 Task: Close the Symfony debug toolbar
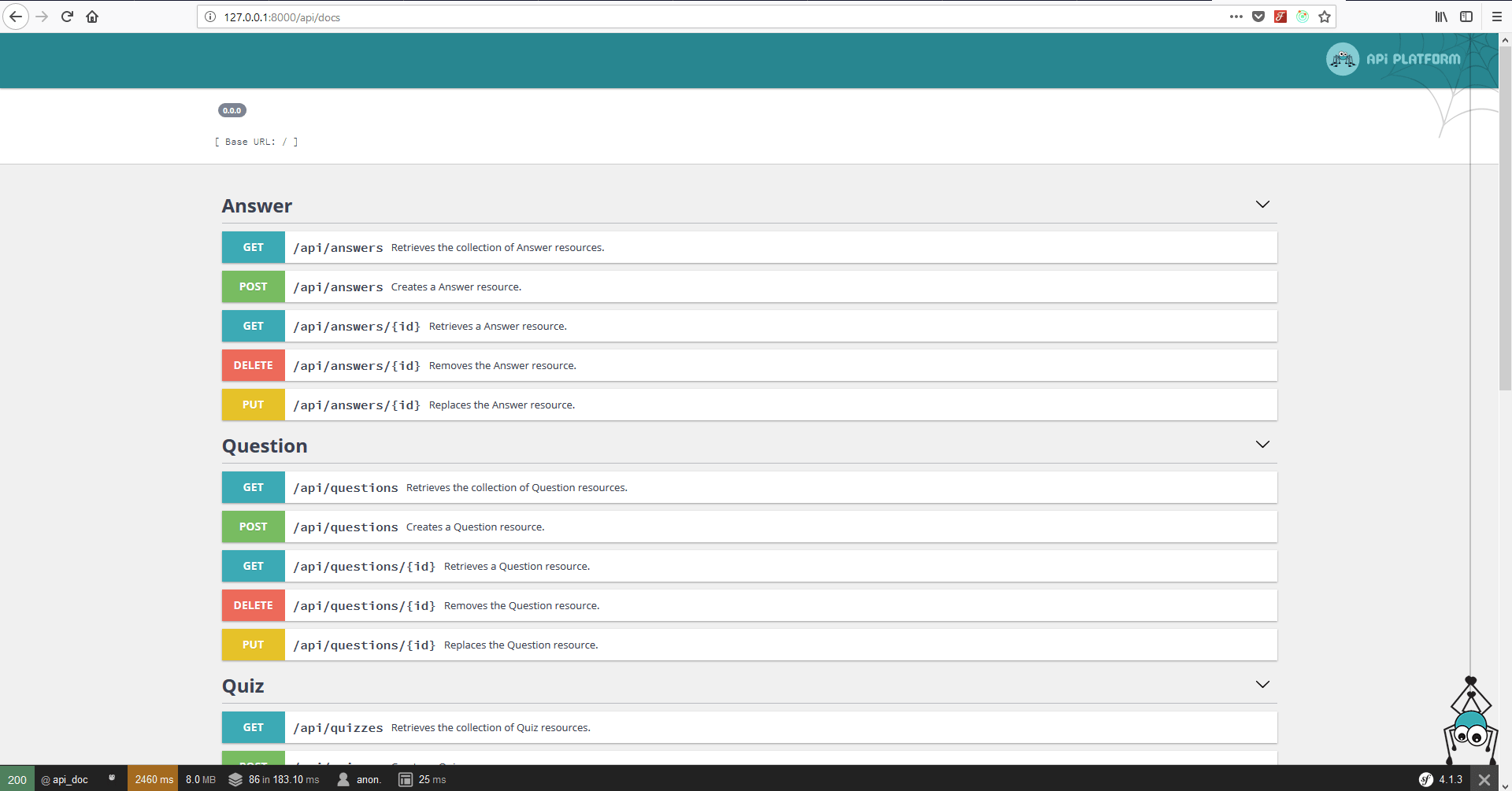1484,779
